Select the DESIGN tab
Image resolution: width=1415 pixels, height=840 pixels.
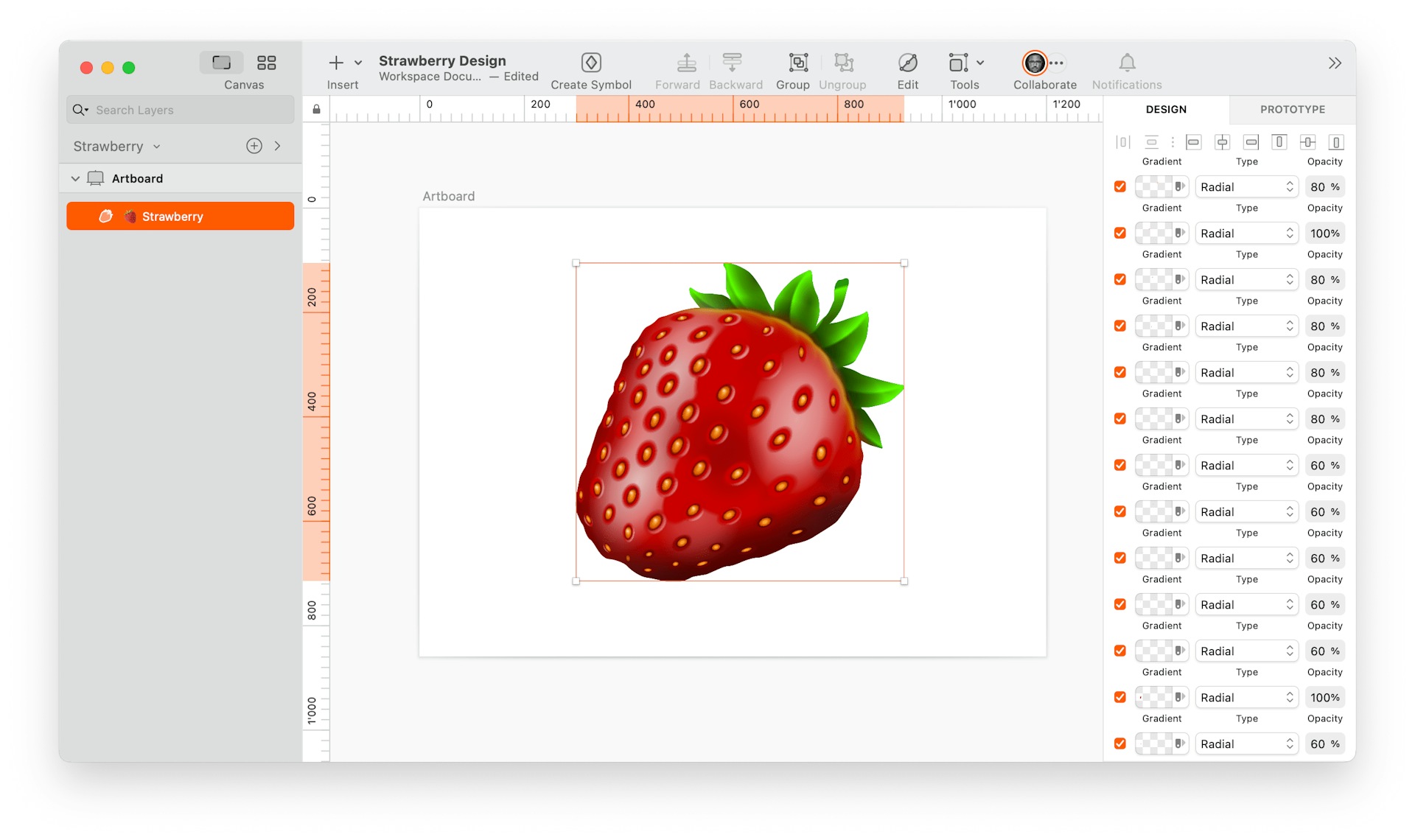tap(1167, 109)
